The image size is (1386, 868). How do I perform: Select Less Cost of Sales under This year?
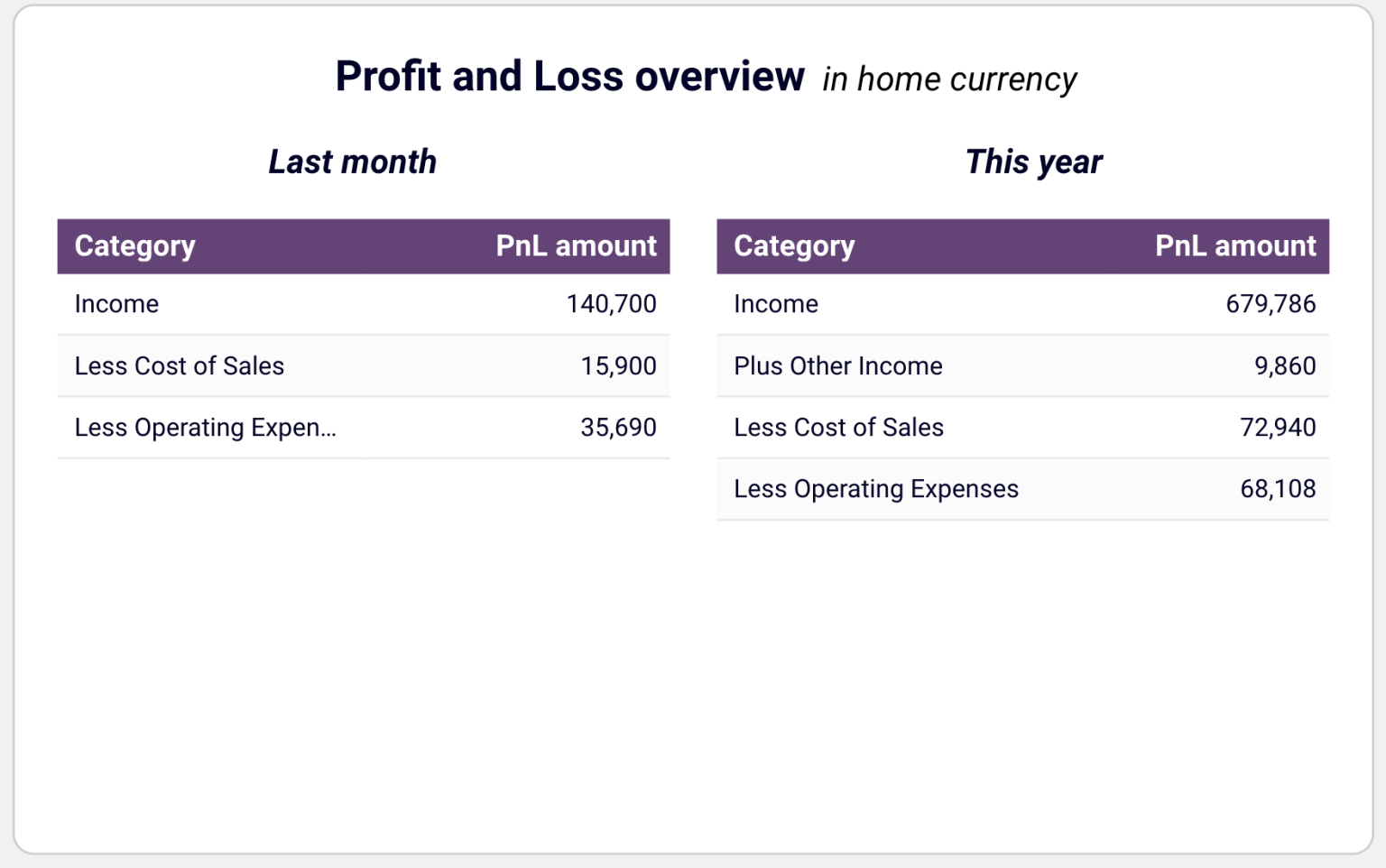click(838, 428)
